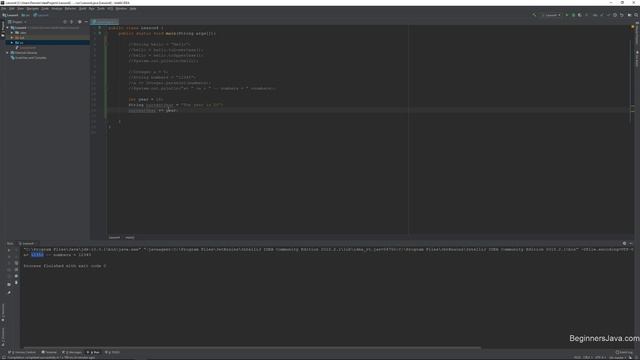Screen dimensions: 640x360
Task: Open the Code menu
Action: point(45,9)
